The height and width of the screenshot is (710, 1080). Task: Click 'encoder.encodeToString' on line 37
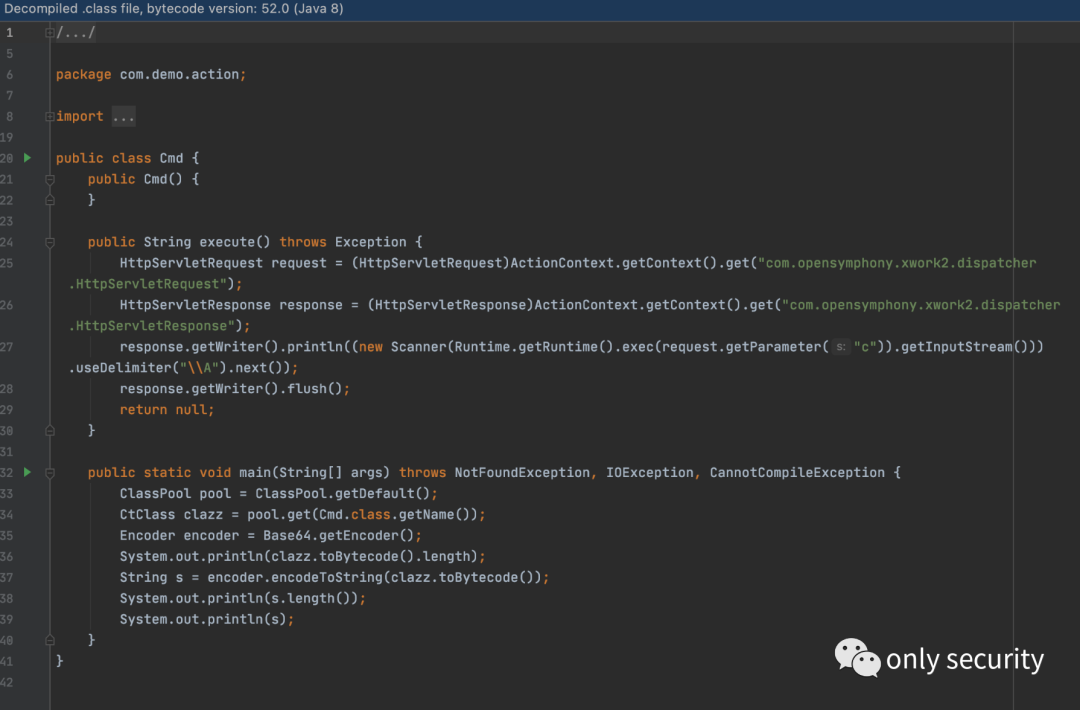(295, 578)
